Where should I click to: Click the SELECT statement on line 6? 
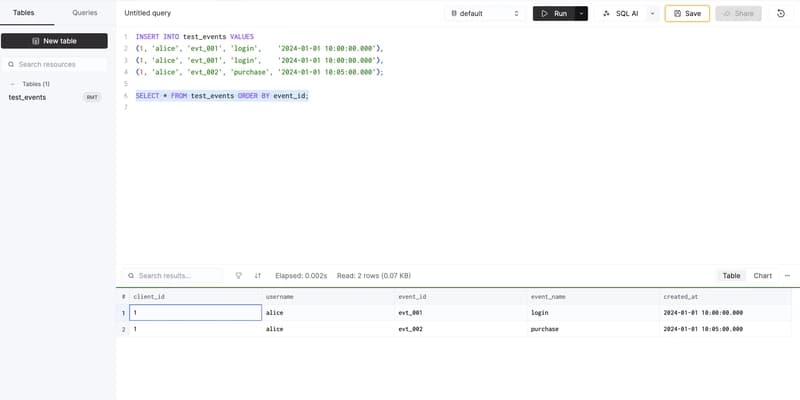pyautogui.click(x=222, y=96)
